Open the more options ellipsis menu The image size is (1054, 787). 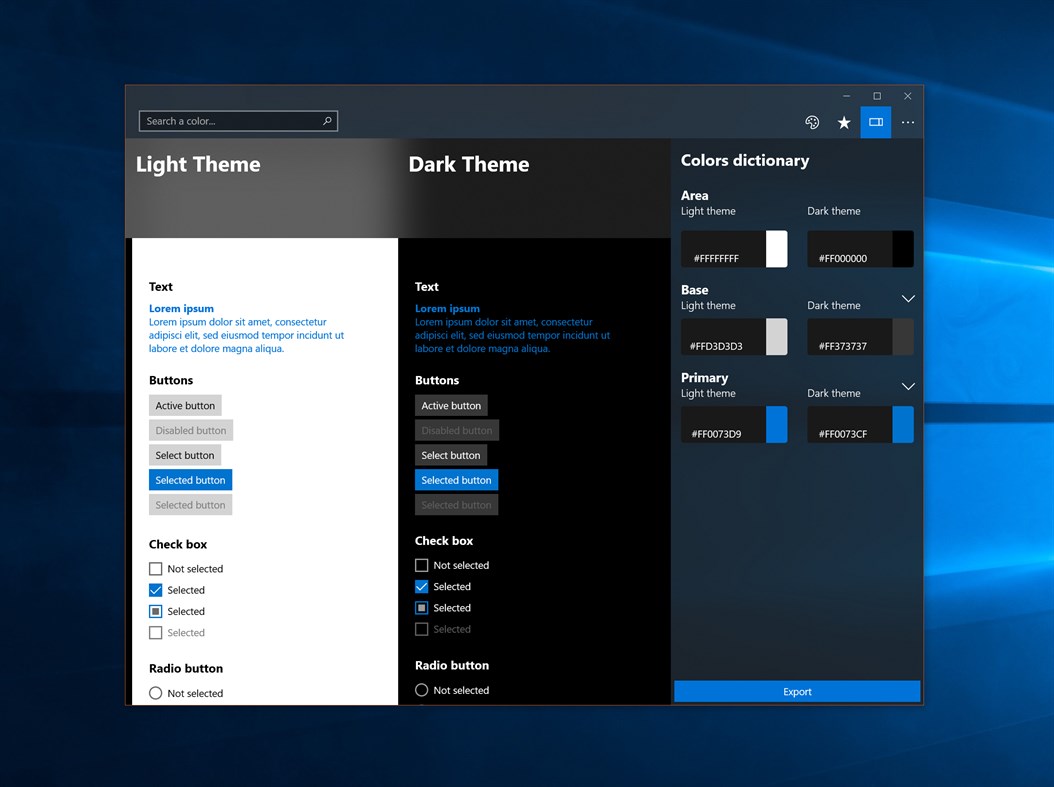click(x=908, y=122)
